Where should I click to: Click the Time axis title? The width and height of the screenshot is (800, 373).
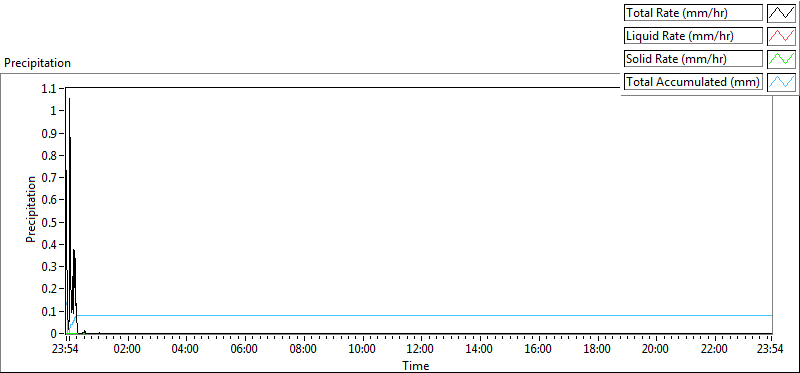(415, 365)
